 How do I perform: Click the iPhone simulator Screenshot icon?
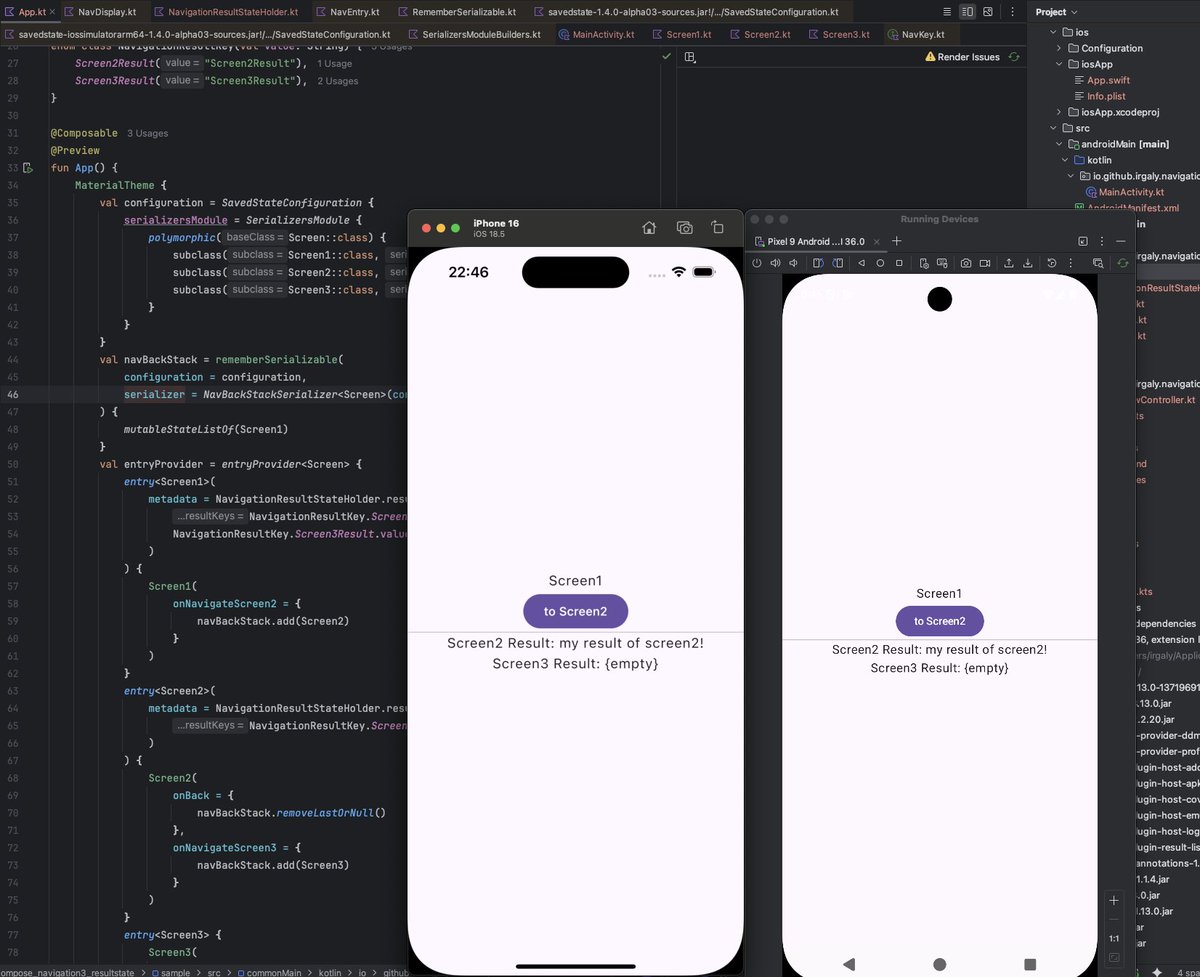(x=684, y=228)
